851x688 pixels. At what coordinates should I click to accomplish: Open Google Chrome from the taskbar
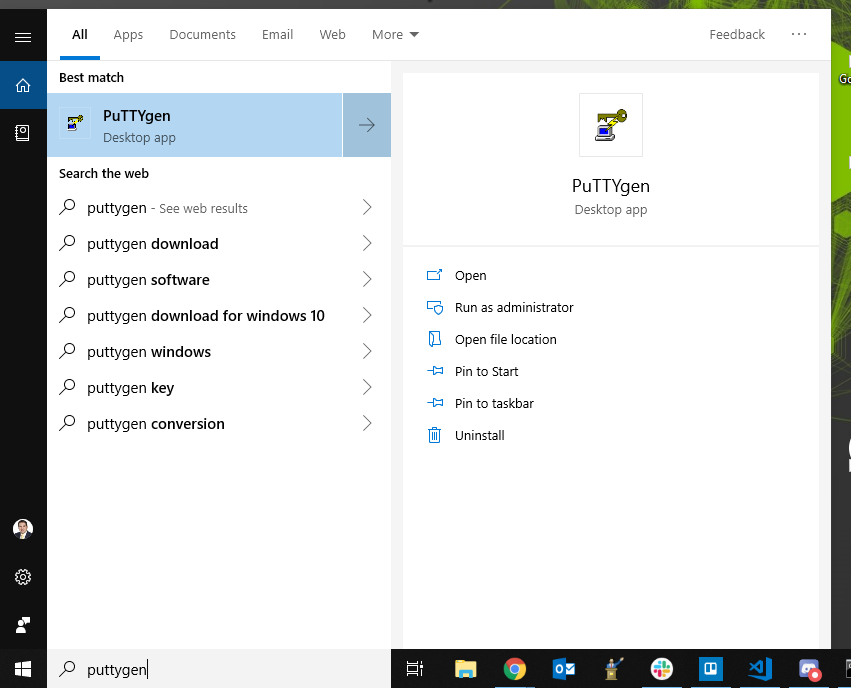515,669
